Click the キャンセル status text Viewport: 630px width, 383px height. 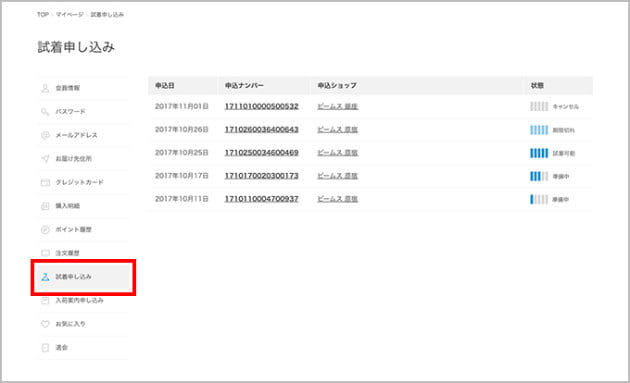click(566, 107)
